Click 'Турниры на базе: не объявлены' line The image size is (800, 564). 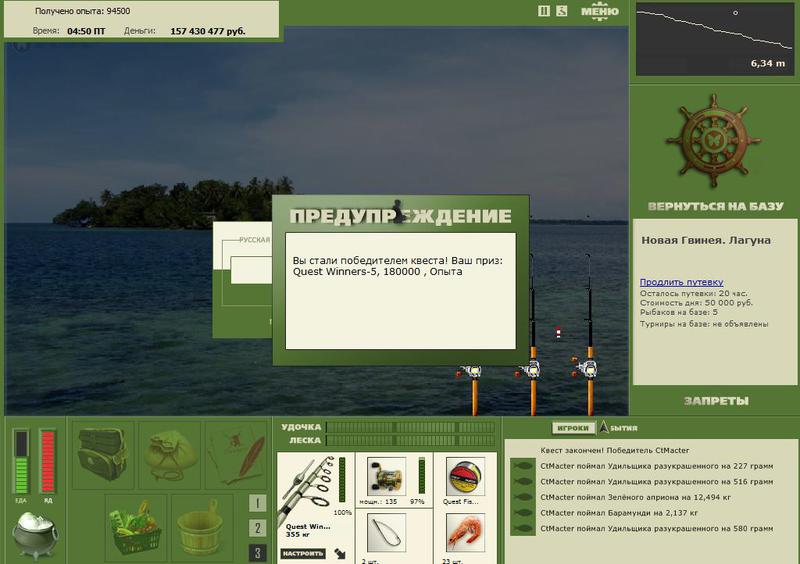(x=704, y=324)
